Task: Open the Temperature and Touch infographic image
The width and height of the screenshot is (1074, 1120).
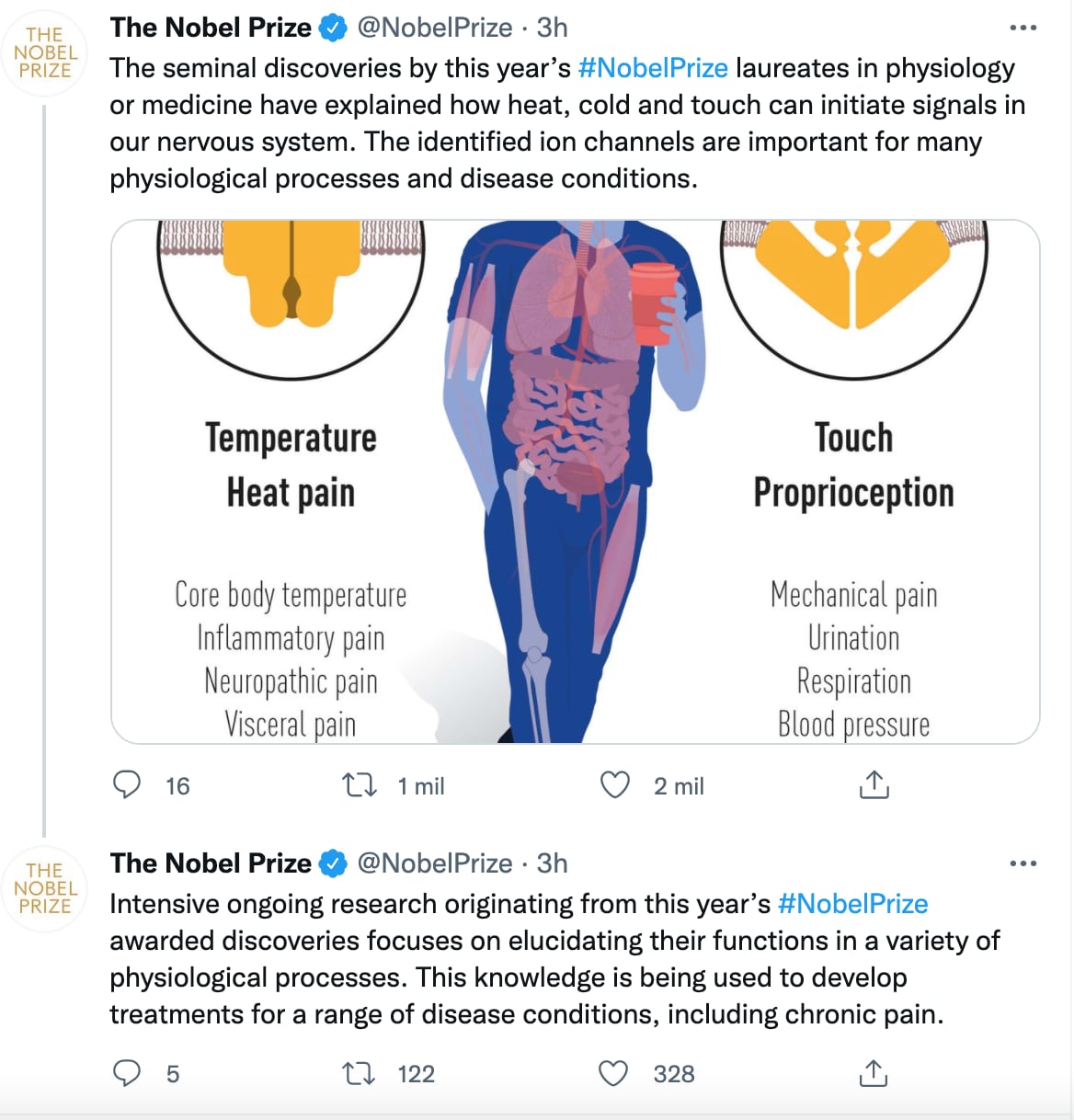Action: pyautogui.click(x=576, y=481)
